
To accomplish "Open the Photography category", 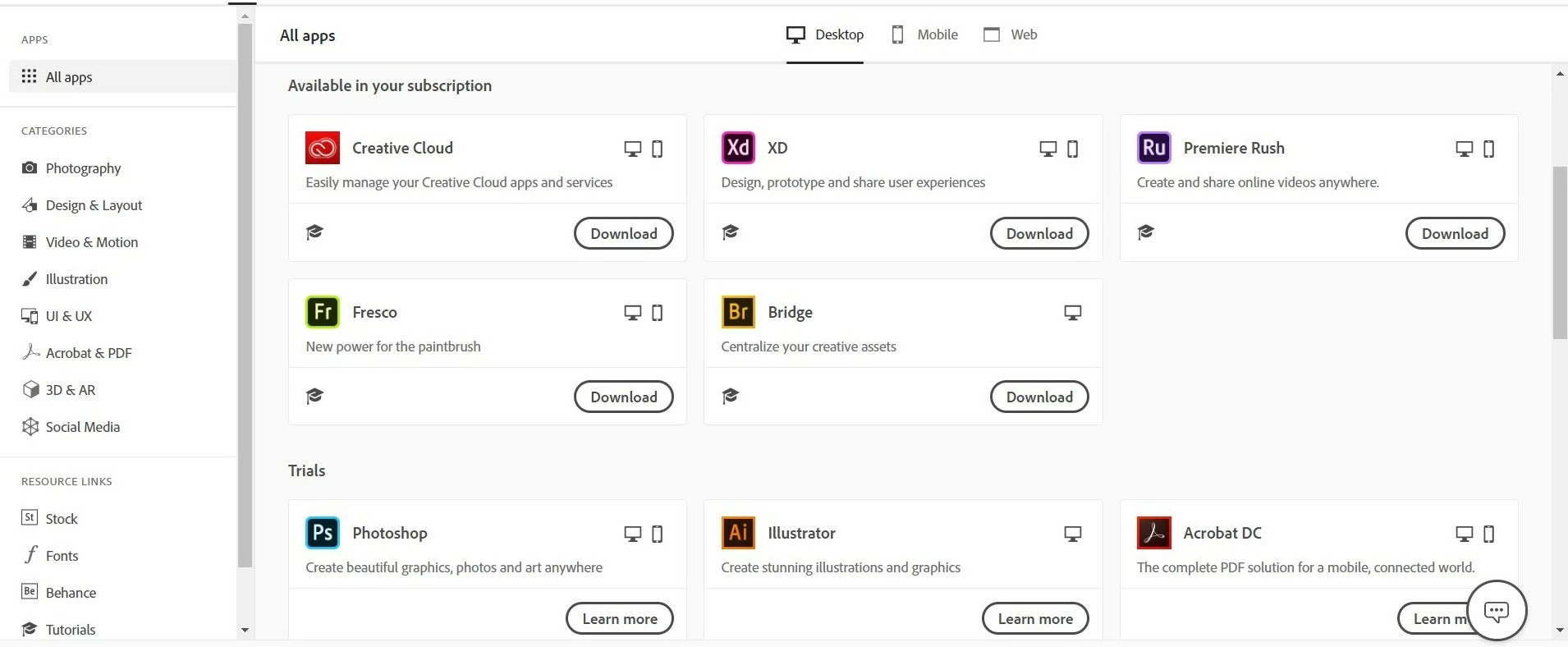I will pyautogui.click(x=71, y=168).
